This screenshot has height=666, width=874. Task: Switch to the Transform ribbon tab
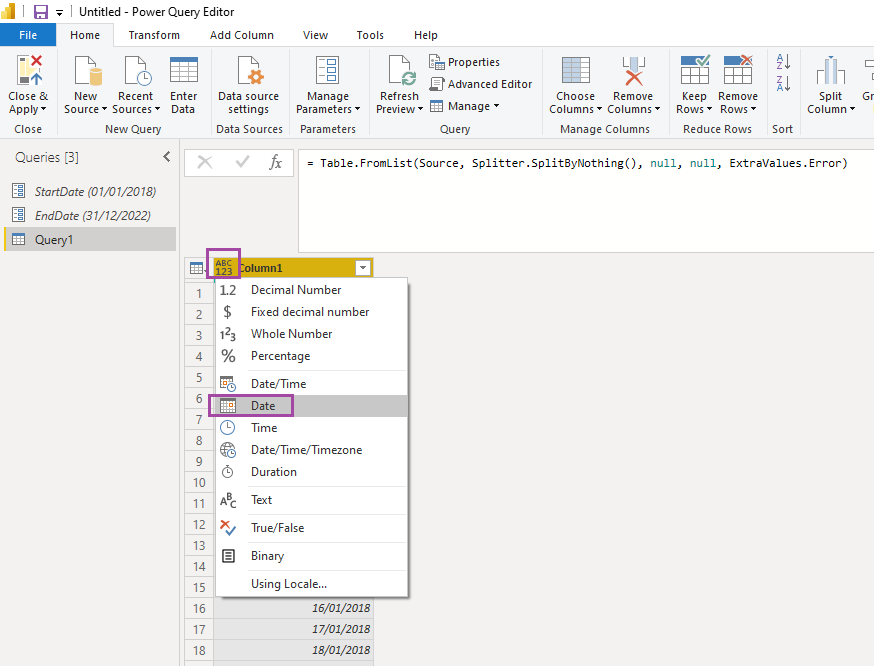(x=154, y=35)
